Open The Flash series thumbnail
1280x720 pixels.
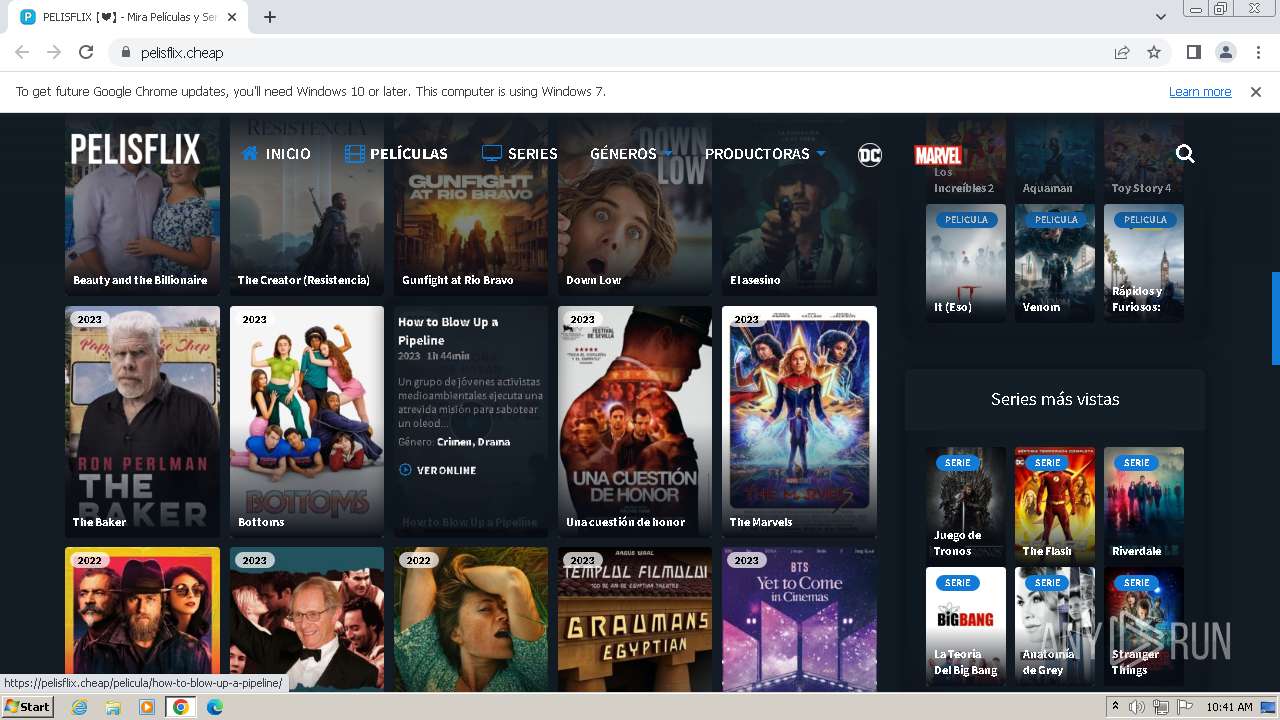pyautogui.click(x=1055, y=505)
